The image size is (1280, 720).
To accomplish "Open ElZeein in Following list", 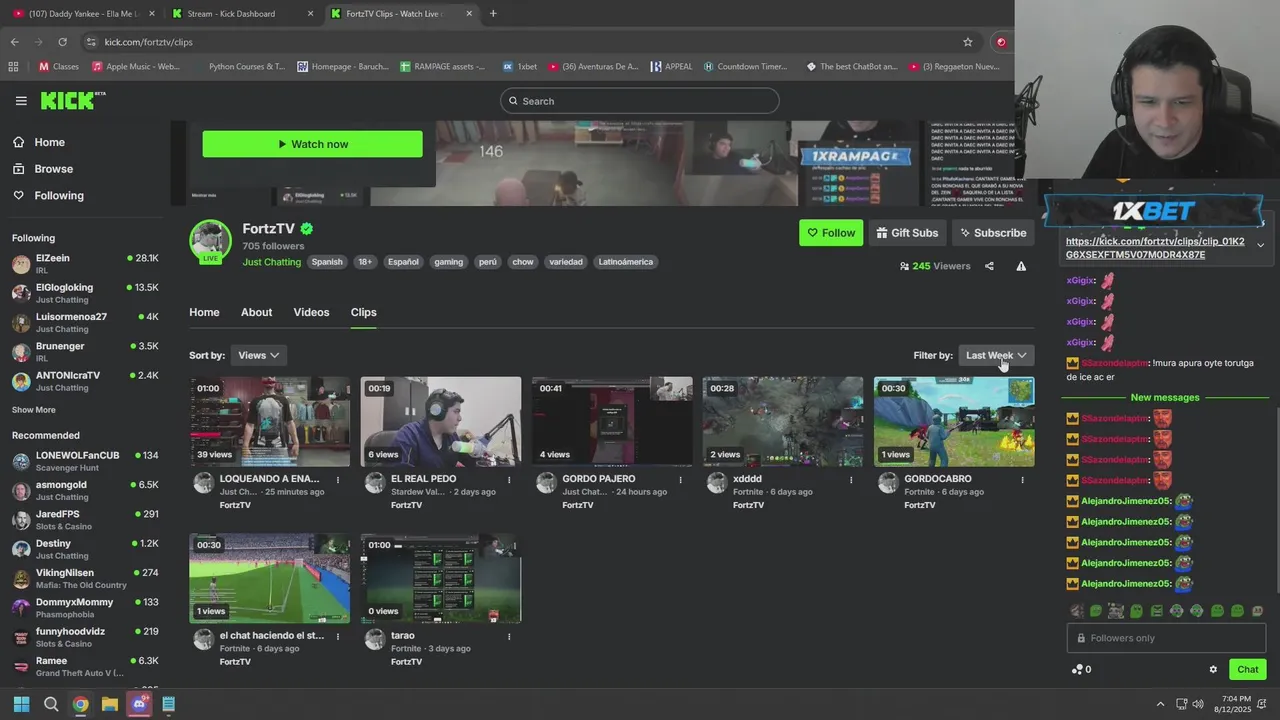I will click(85, 264).
